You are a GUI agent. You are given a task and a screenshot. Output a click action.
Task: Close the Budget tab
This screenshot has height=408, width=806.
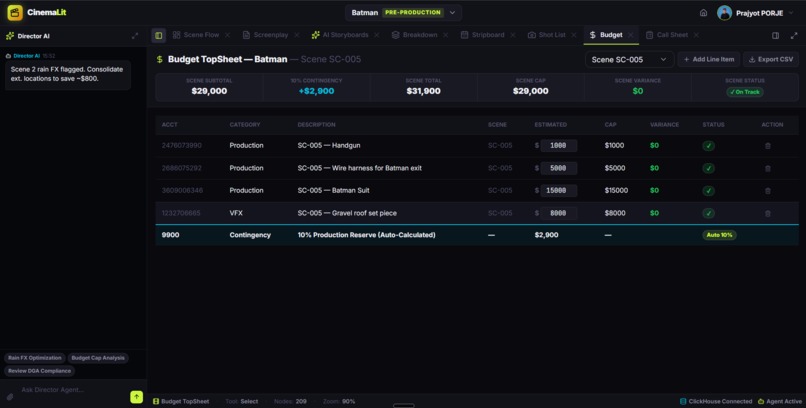631,35
